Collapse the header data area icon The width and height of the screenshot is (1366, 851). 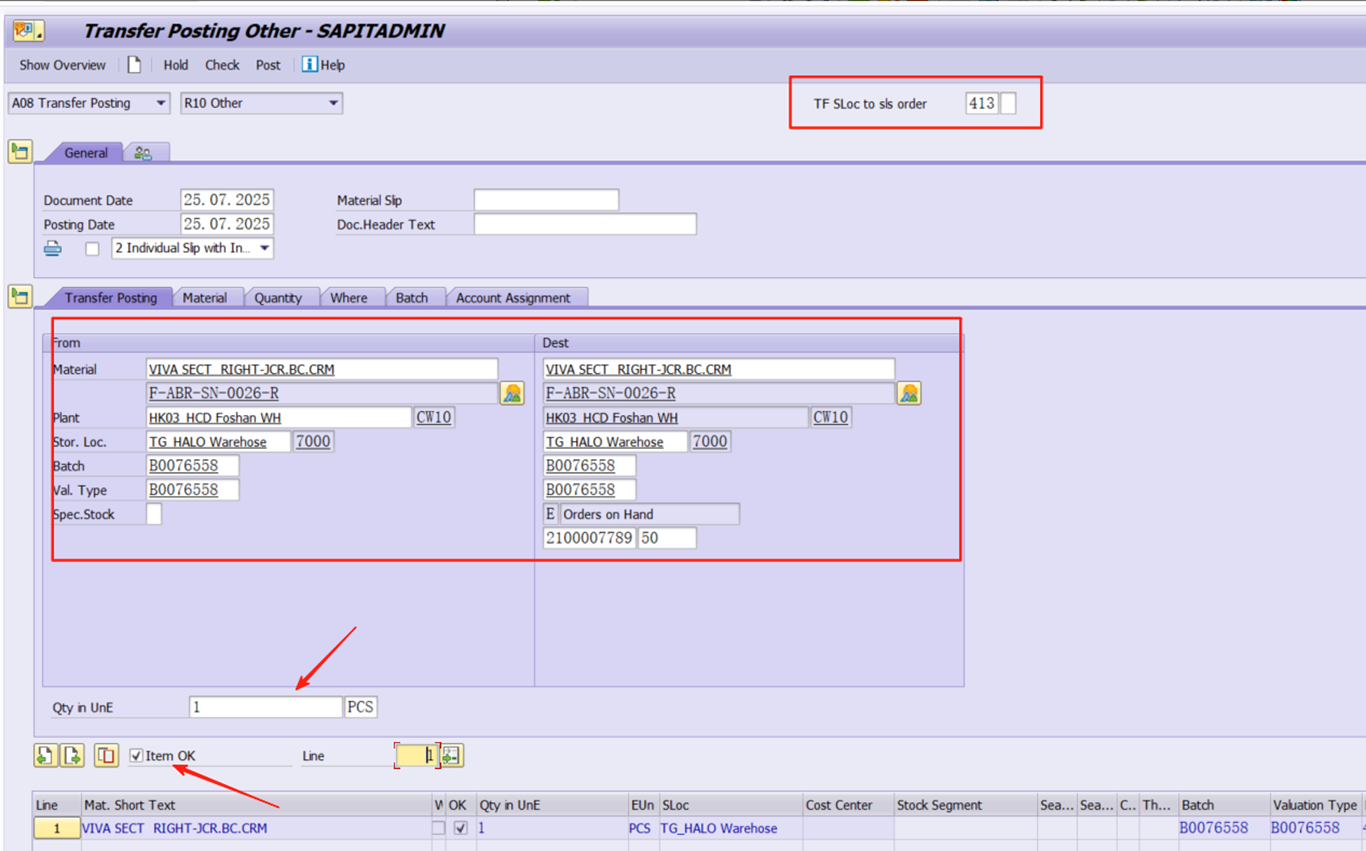(x=20, y=152)
